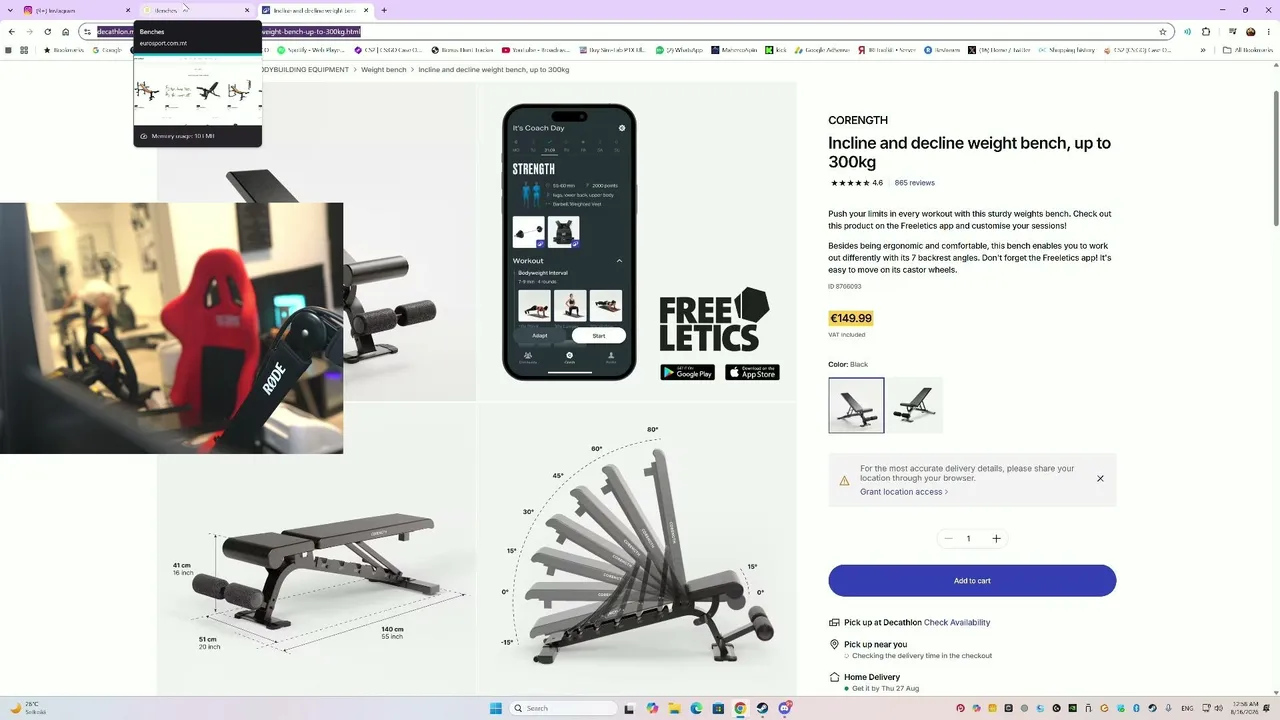The height and width of the screenshot is (720, 1280).
Task: Click the quantity input field
Action: (x=968, y=539)
